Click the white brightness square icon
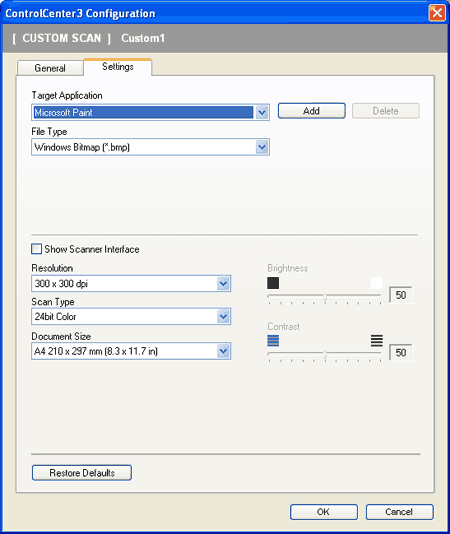Viewport: 450px width, 534px height. [x=376, y=283]
